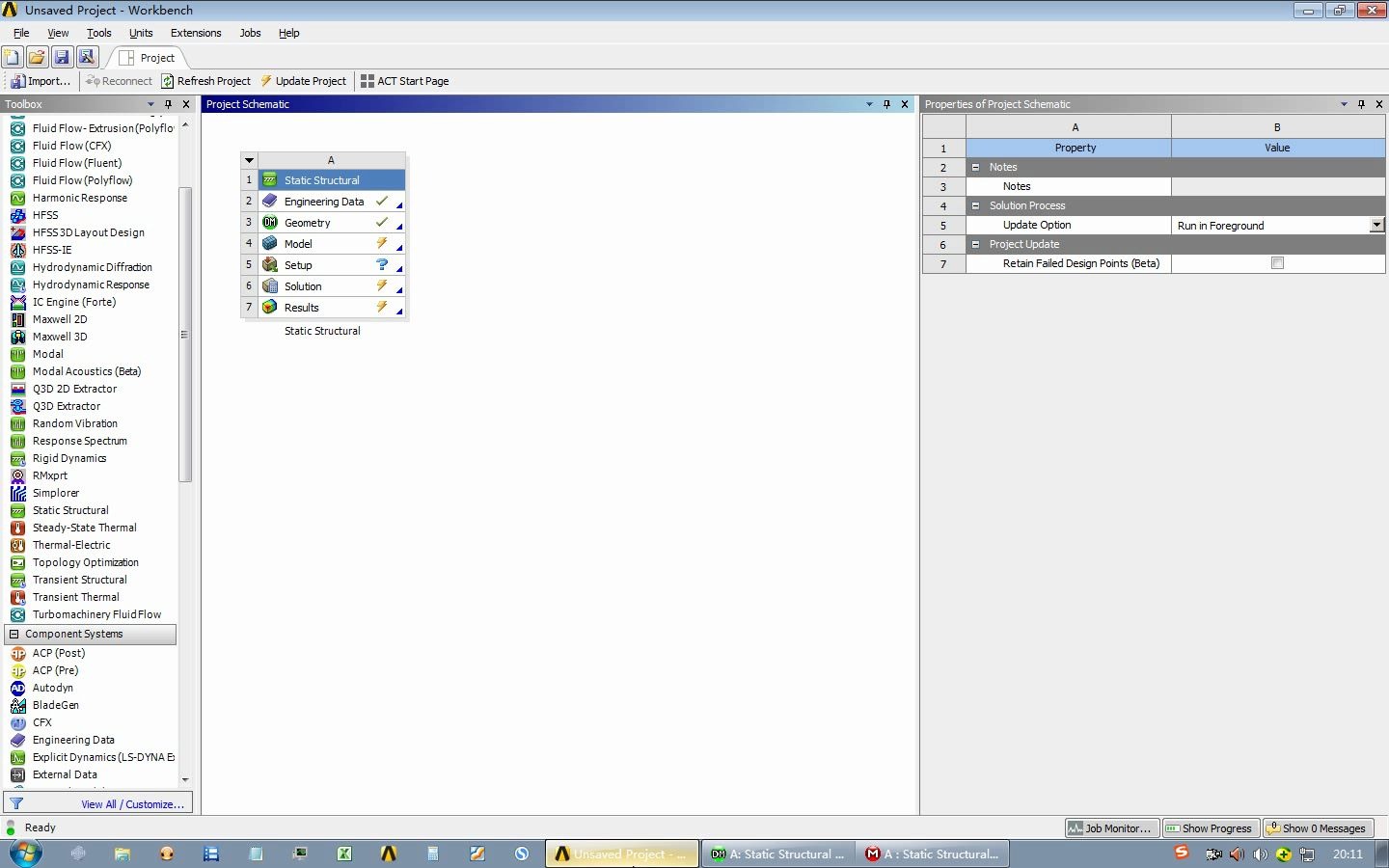Select Turbomachinery Fluid Flow system
The width and height of the screenshot is (1389, 868).
coord(96,614)
